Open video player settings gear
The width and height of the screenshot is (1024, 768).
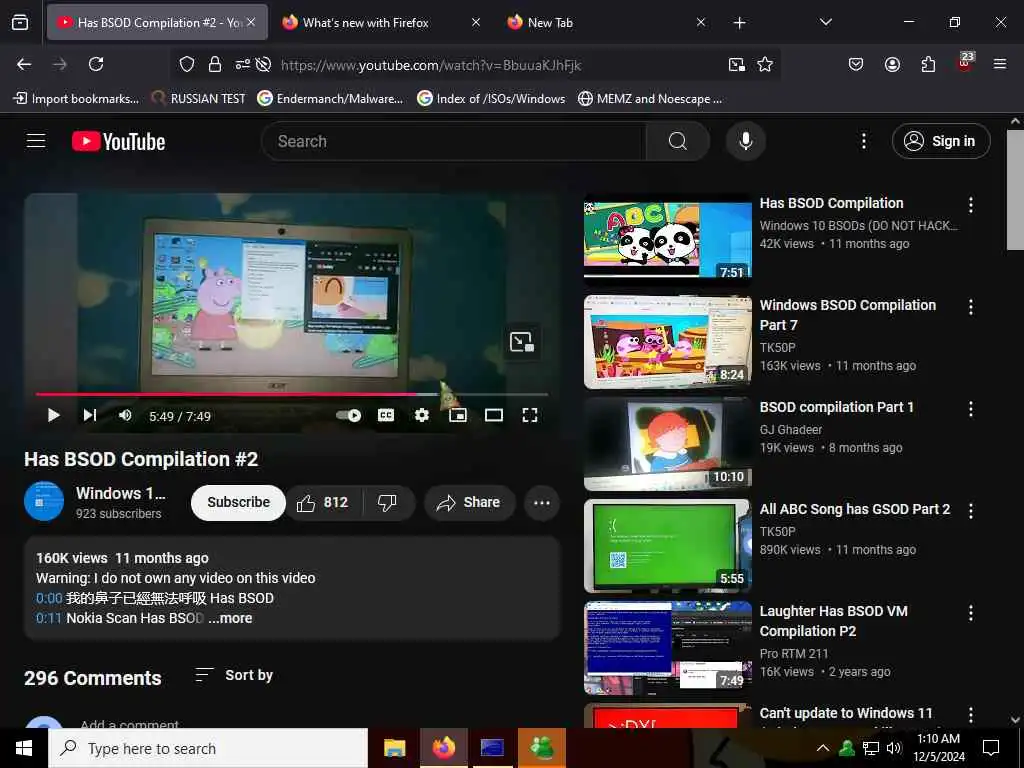click(422, 415)
